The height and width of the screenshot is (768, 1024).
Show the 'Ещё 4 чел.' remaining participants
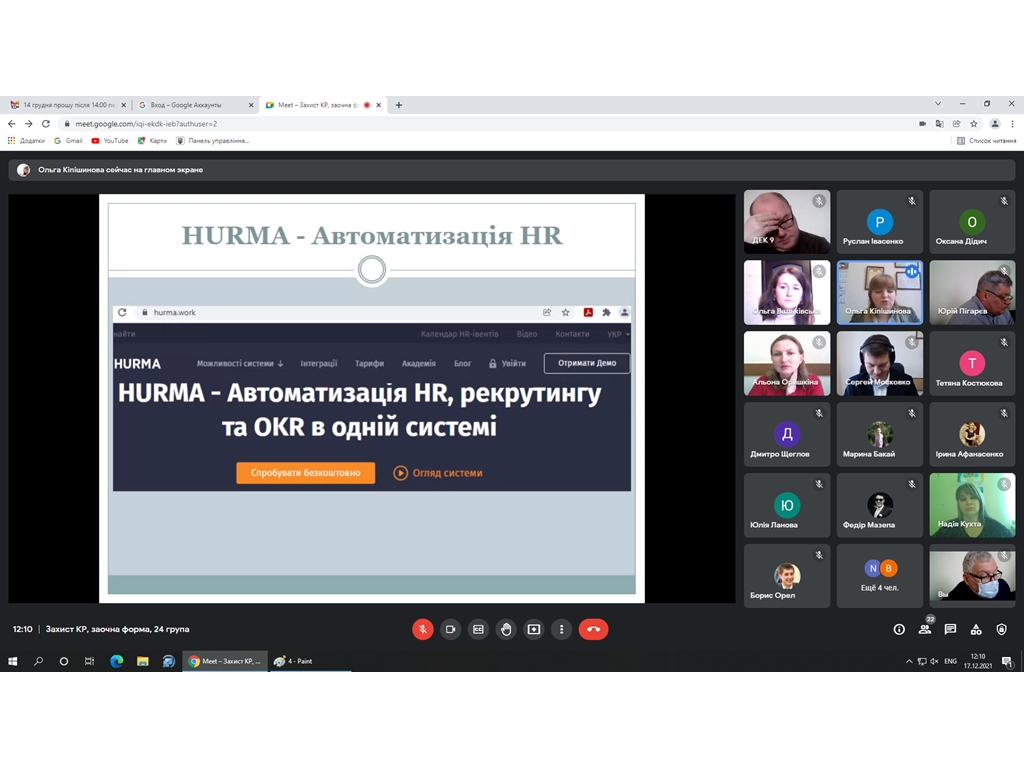coord(880,576)
